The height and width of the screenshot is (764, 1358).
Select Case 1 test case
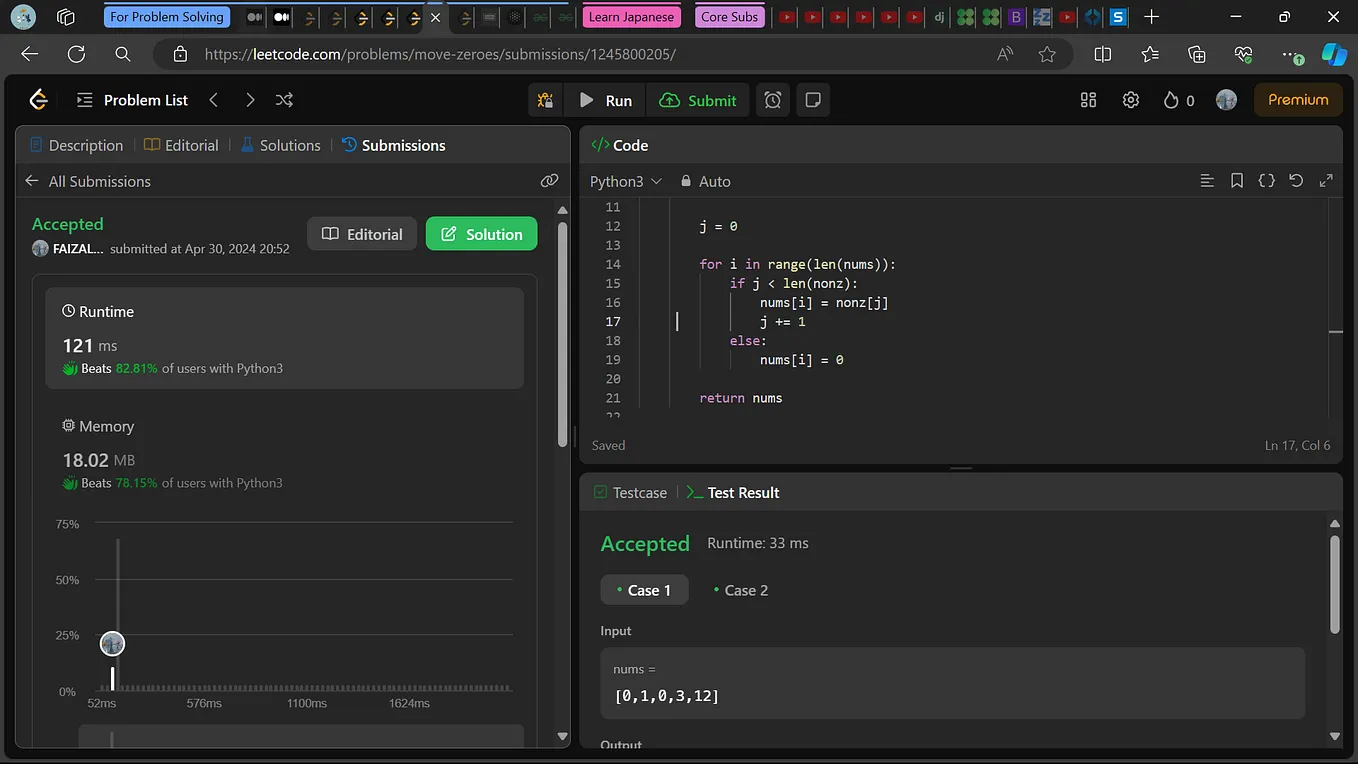644,590
